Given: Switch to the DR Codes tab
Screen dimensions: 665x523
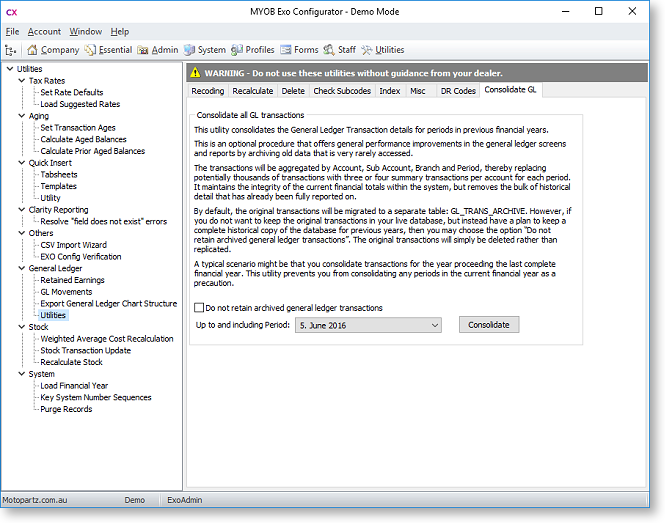Looking at the screenshot, I should pos(458,91).
